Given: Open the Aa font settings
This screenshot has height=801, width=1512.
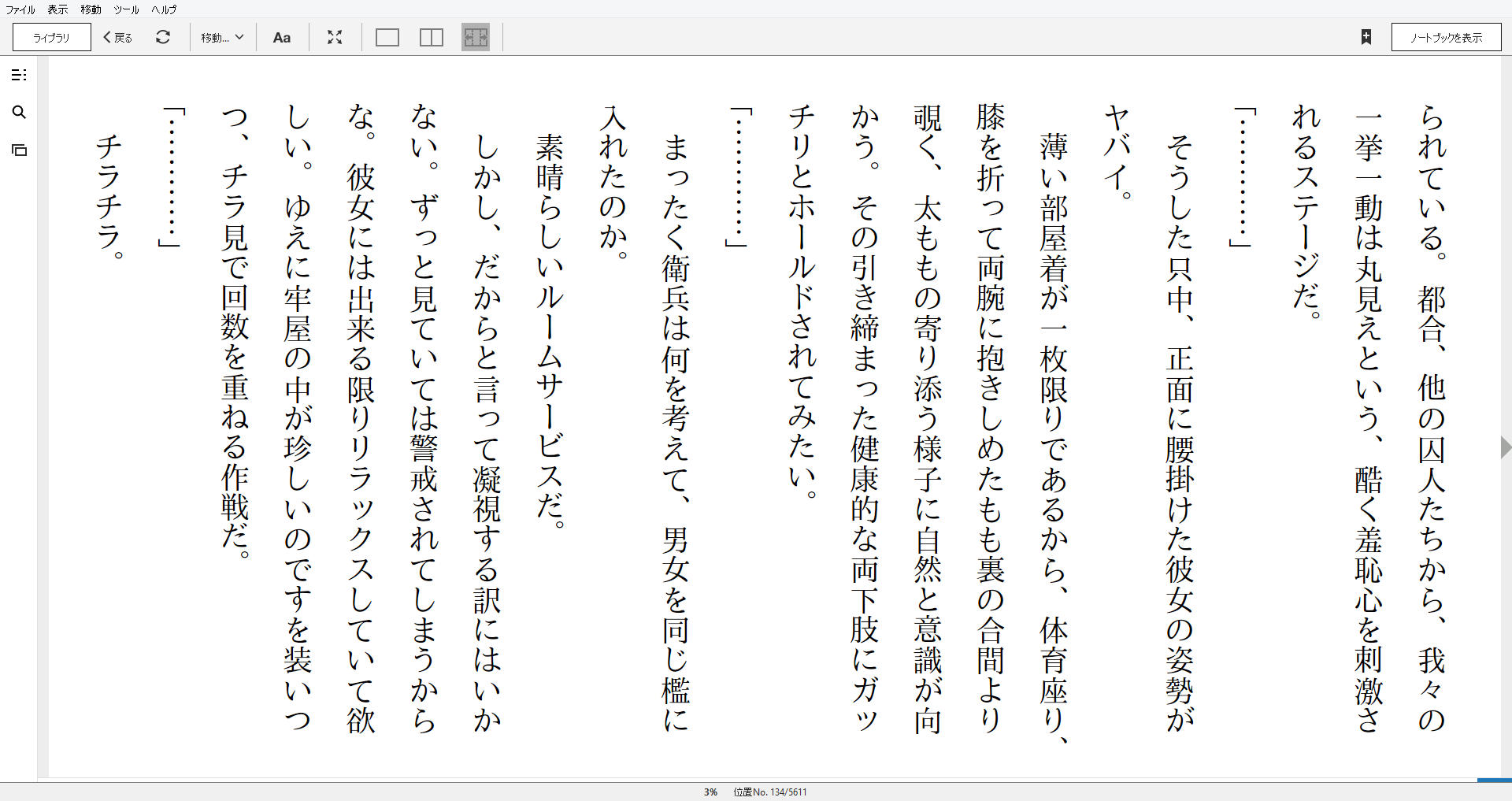Looking at the screenshot, I should tap(282, 37).
